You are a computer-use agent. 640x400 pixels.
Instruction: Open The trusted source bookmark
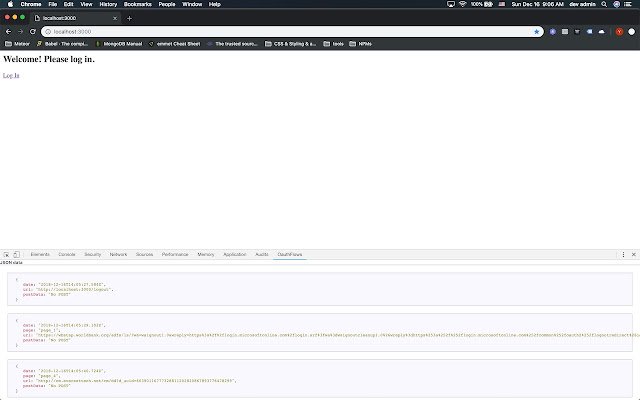pyautogui.click(x=232, y=44)
